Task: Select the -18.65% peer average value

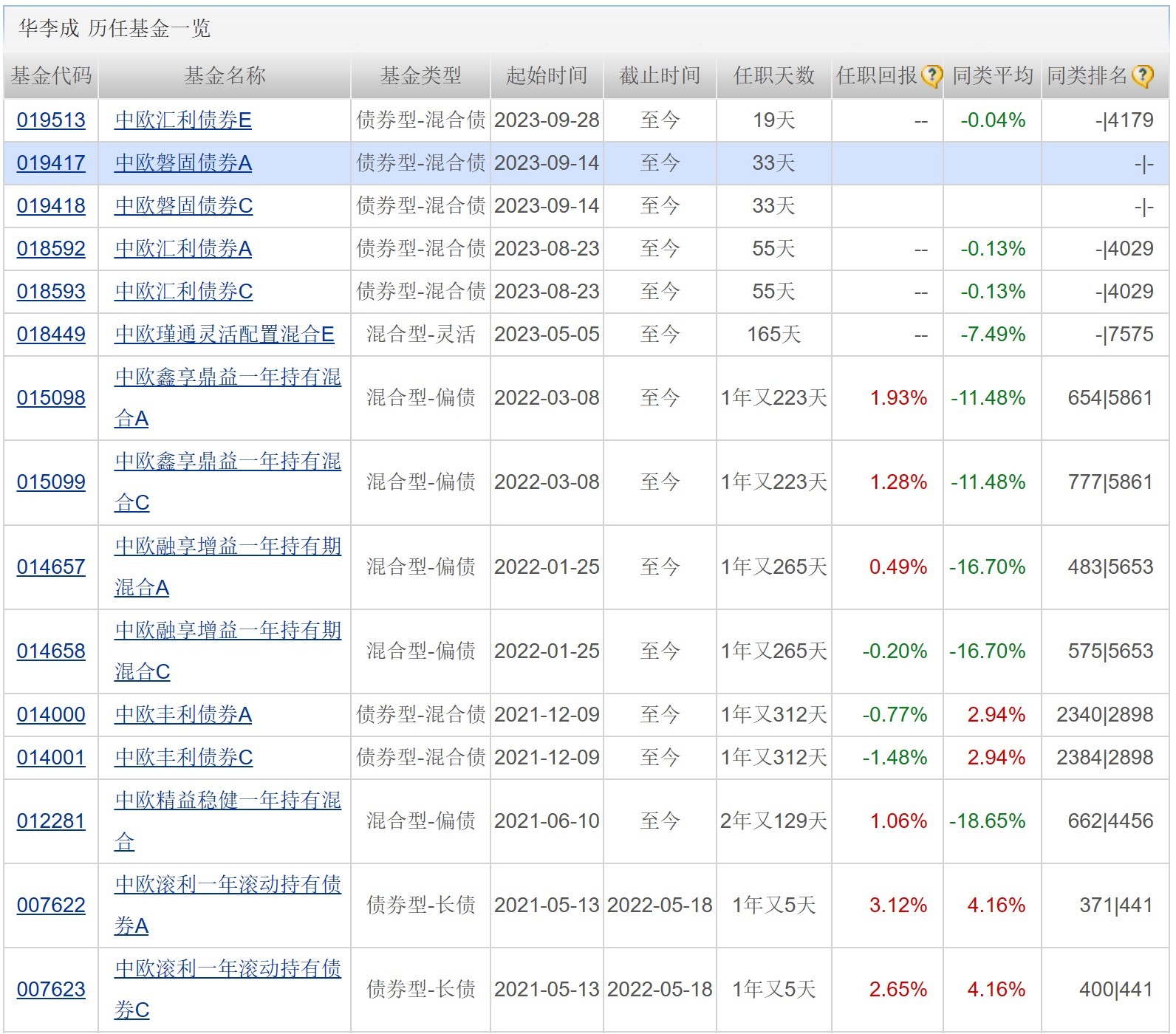Action: tap(988, 821)
